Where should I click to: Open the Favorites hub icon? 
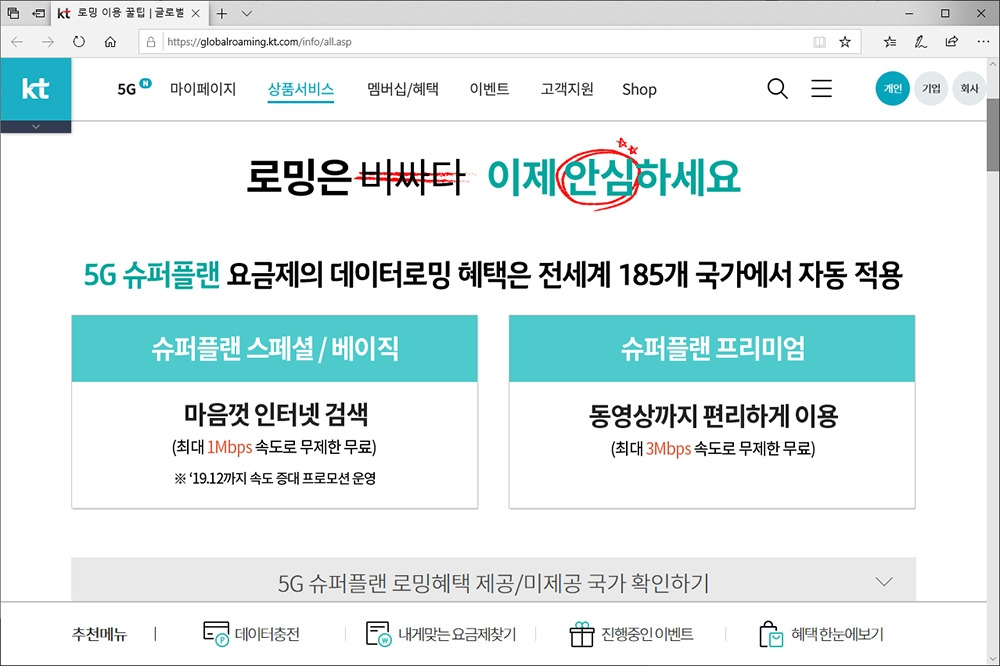890,42
